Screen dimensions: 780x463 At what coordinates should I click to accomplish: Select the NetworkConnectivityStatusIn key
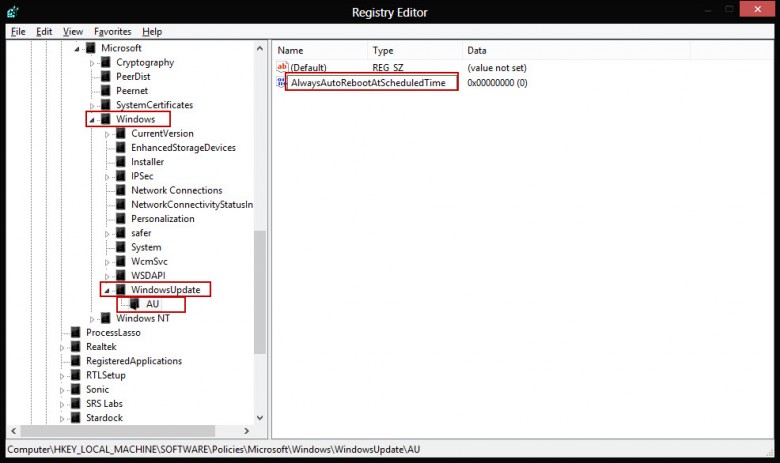[192, 204]
